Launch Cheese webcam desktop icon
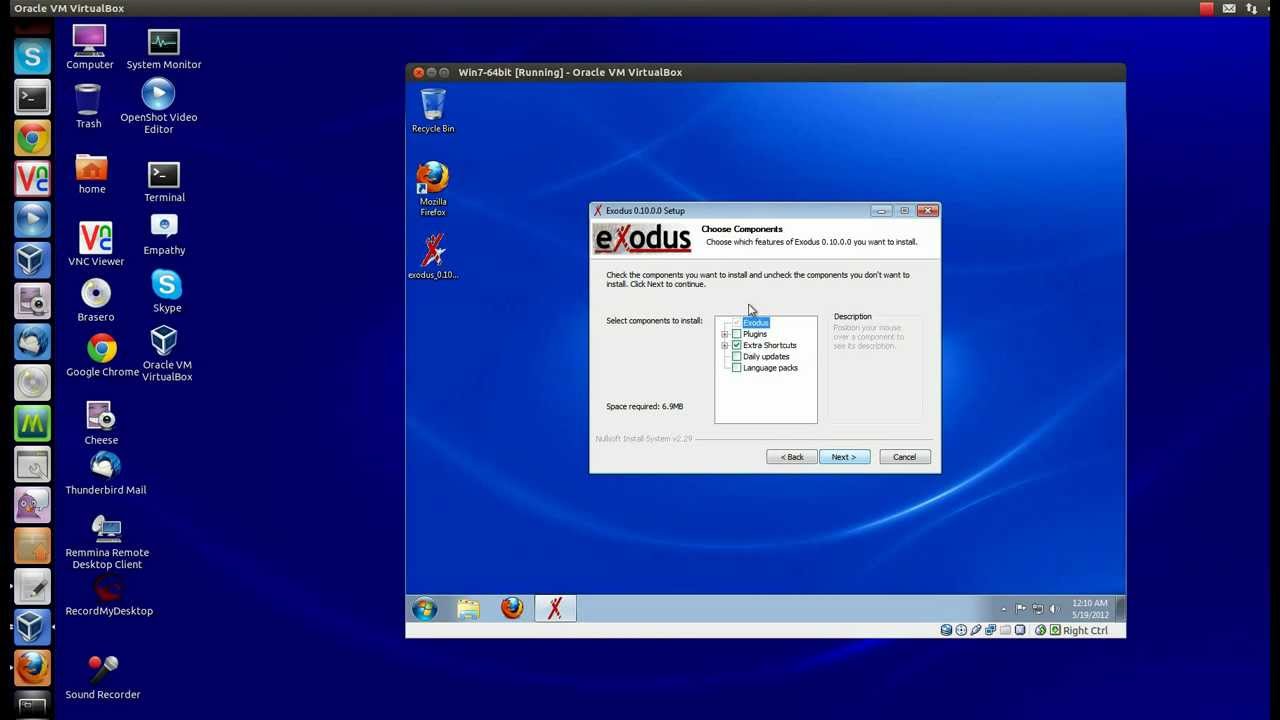The width and height of the screenshot is (1280, 720). (x=101, y=422)
